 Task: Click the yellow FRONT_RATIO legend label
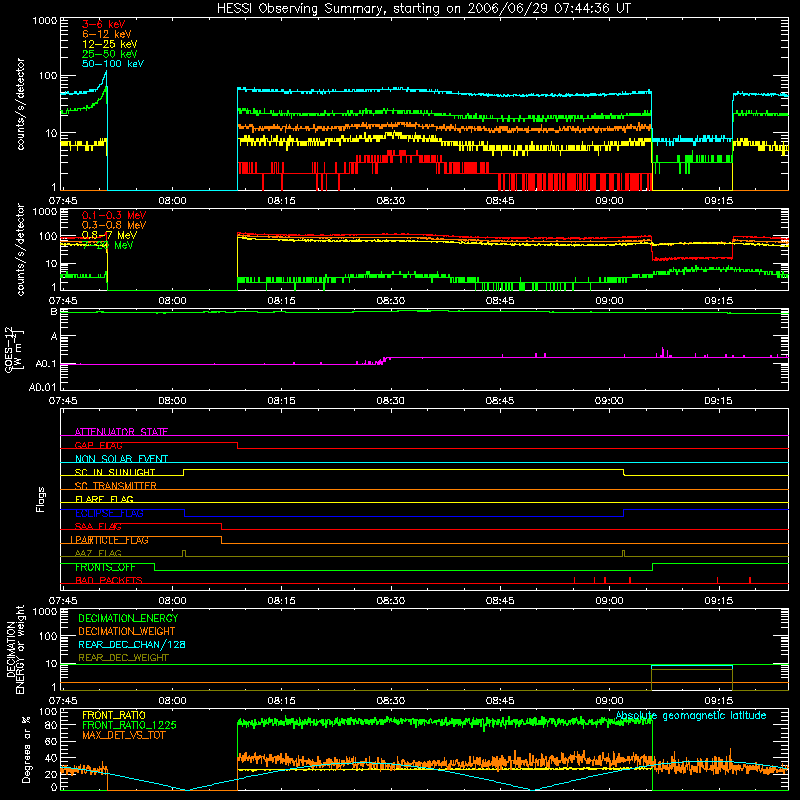pyautogui.click(x=114, y=715)
